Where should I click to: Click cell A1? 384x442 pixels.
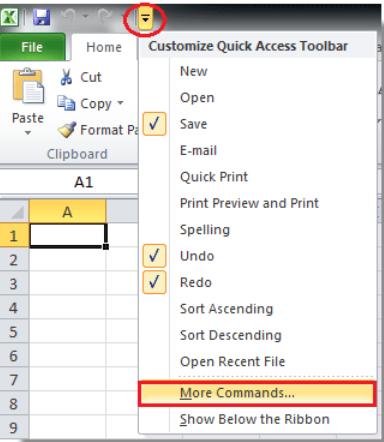pyautogui.click(x=68, y=235)
